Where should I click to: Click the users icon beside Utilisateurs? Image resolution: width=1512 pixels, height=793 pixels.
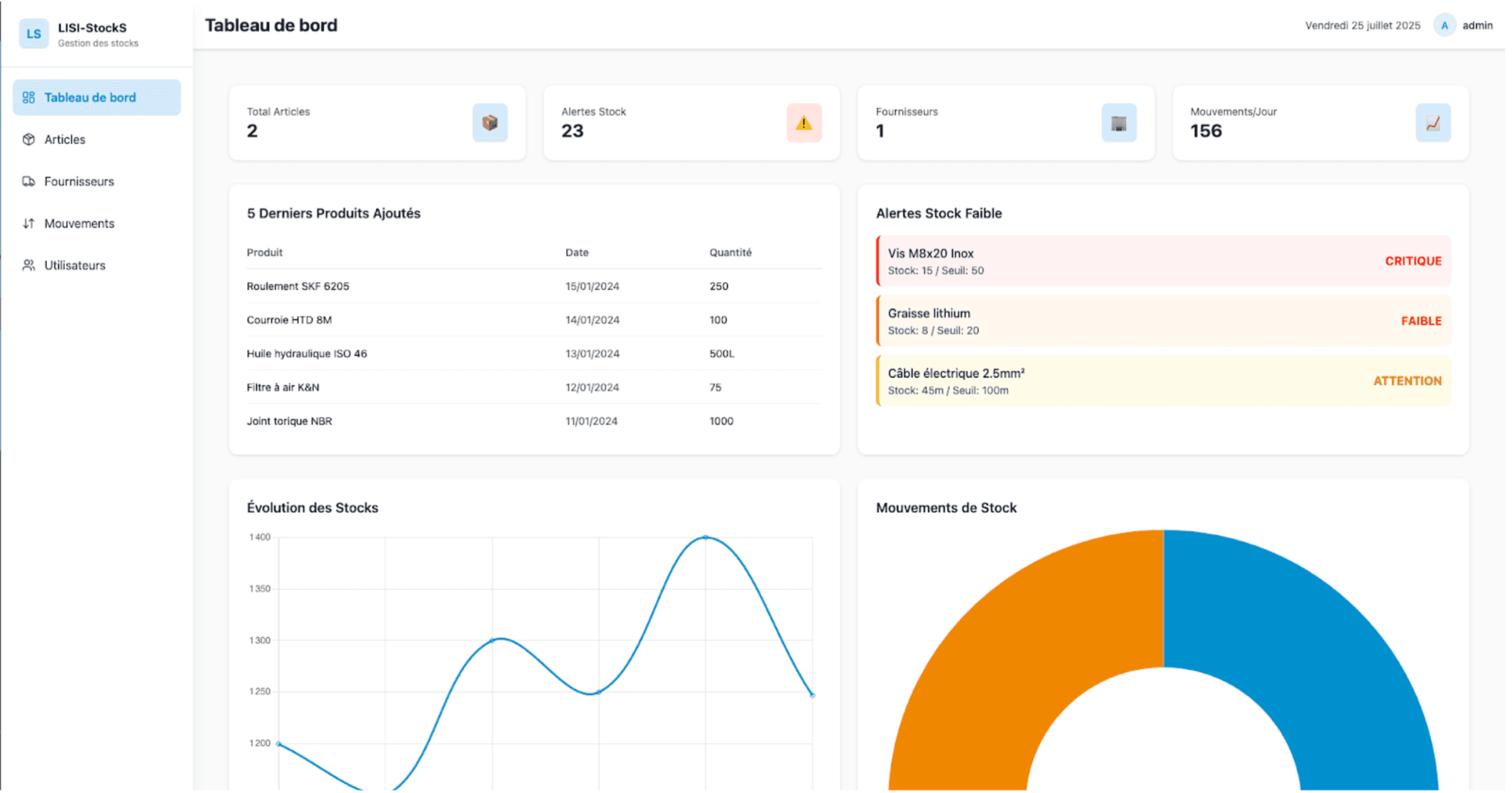[x=28, y=265]
